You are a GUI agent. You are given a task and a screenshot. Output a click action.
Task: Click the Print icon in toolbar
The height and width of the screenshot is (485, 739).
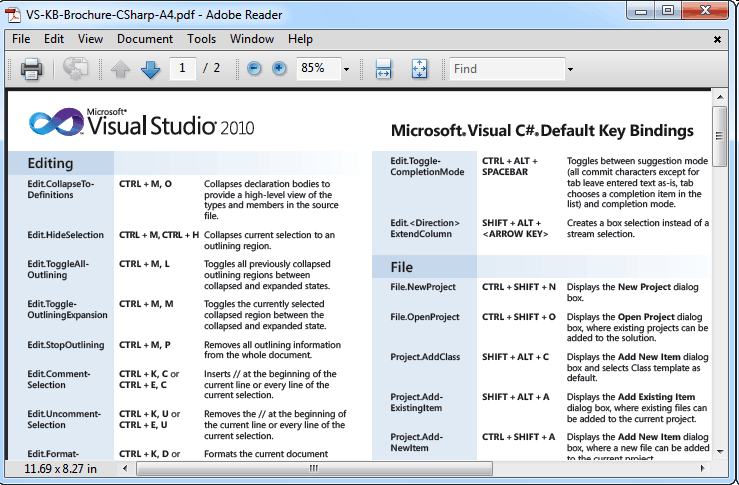point(32,69)
